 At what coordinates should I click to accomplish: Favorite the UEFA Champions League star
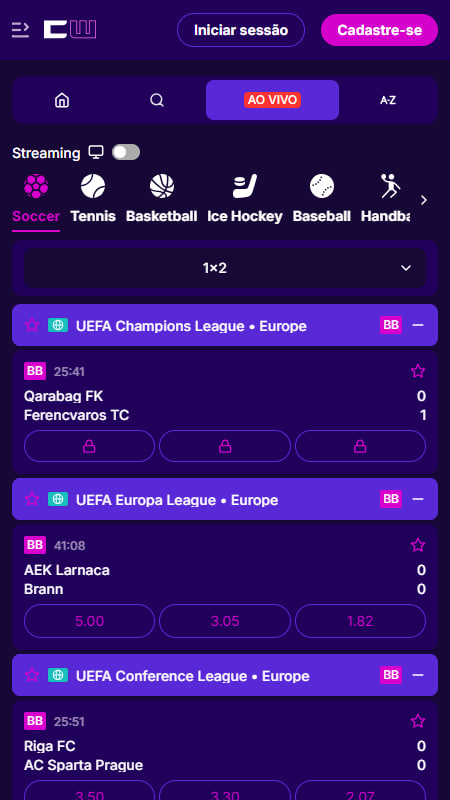(x=32, y=325)
